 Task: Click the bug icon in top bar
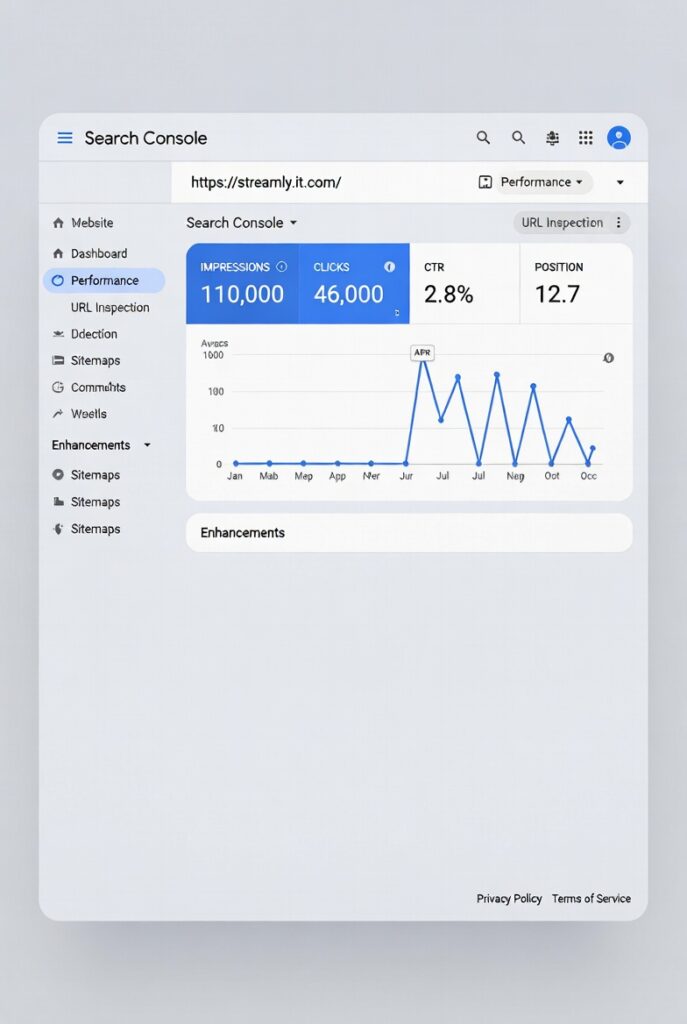[x=552, y=138]
